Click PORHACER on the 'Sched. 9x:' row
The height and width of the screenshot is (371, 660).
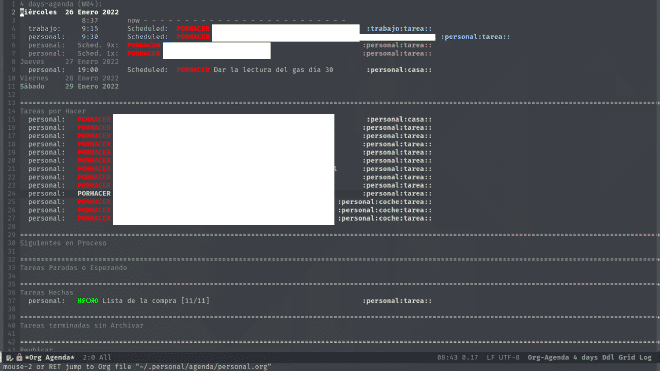pos(144,45)
